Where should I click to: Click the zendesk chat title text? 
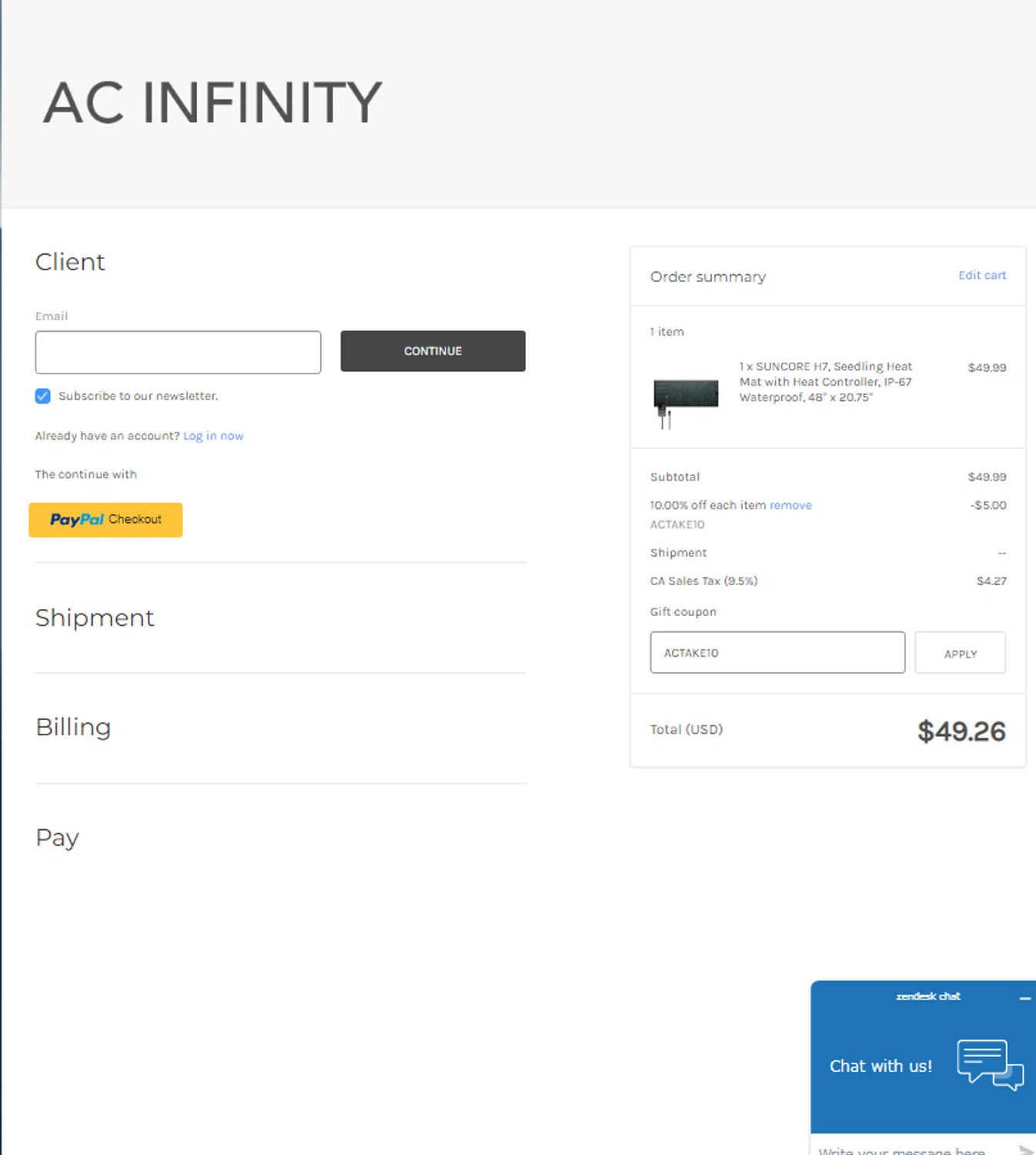(x=928, y=996)
